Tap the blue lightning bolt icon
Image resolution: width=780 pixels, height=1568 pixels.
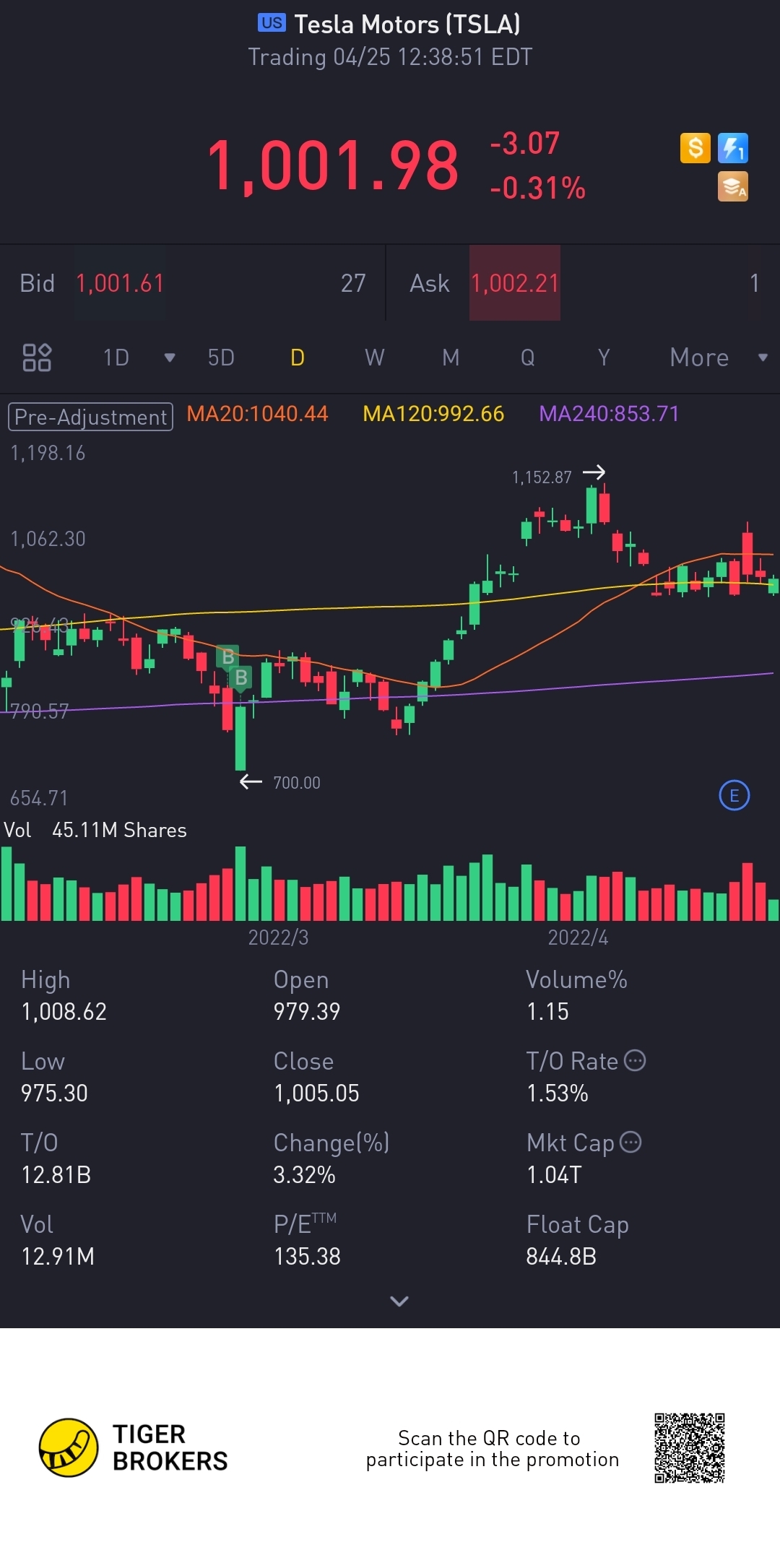733,148
